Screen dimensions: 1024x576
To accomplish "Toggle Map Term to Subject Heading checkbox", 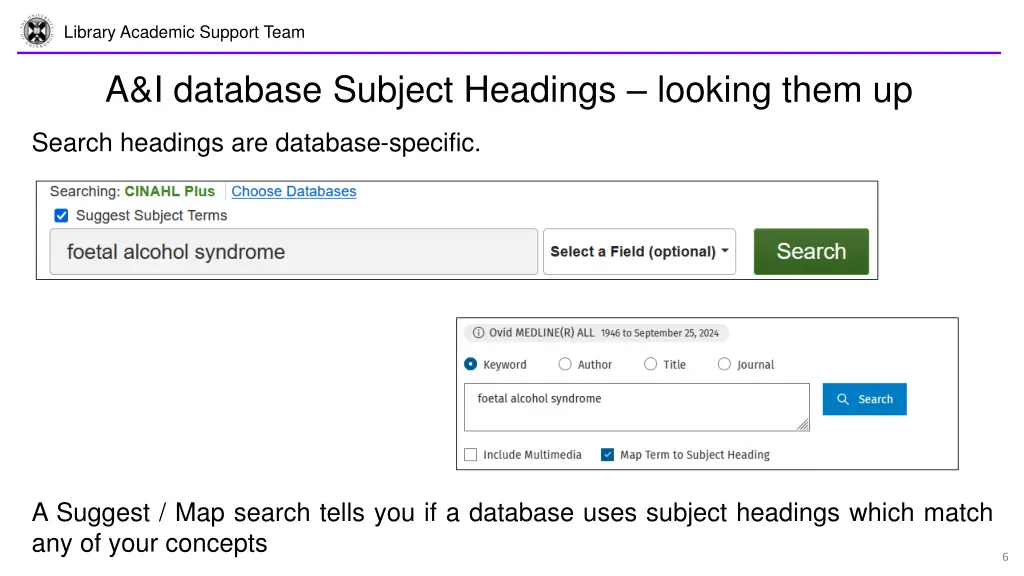I will click(x=607, y=455).
